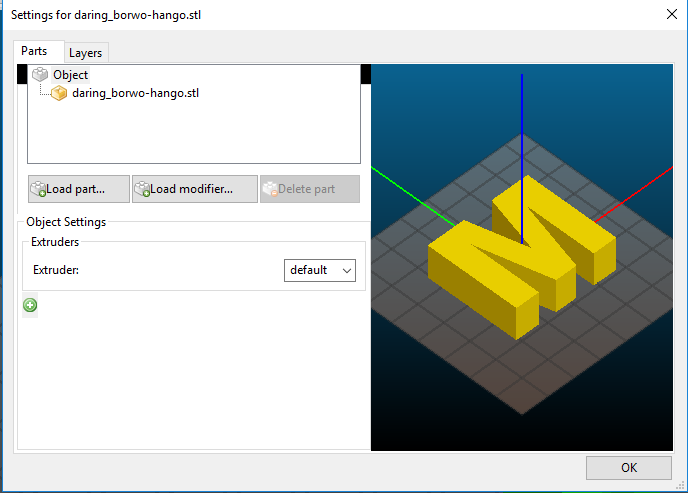Close the Settings dialog window

670,13
